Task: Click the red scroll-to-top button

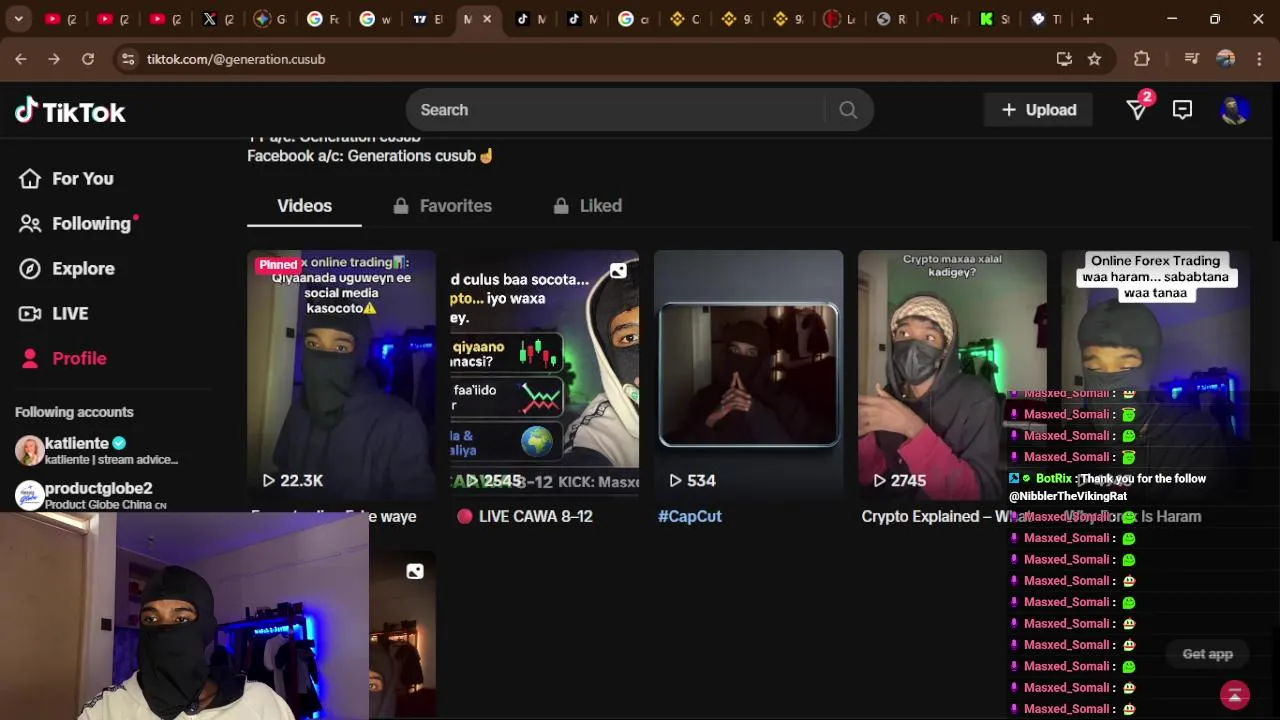Action: 1235,694
